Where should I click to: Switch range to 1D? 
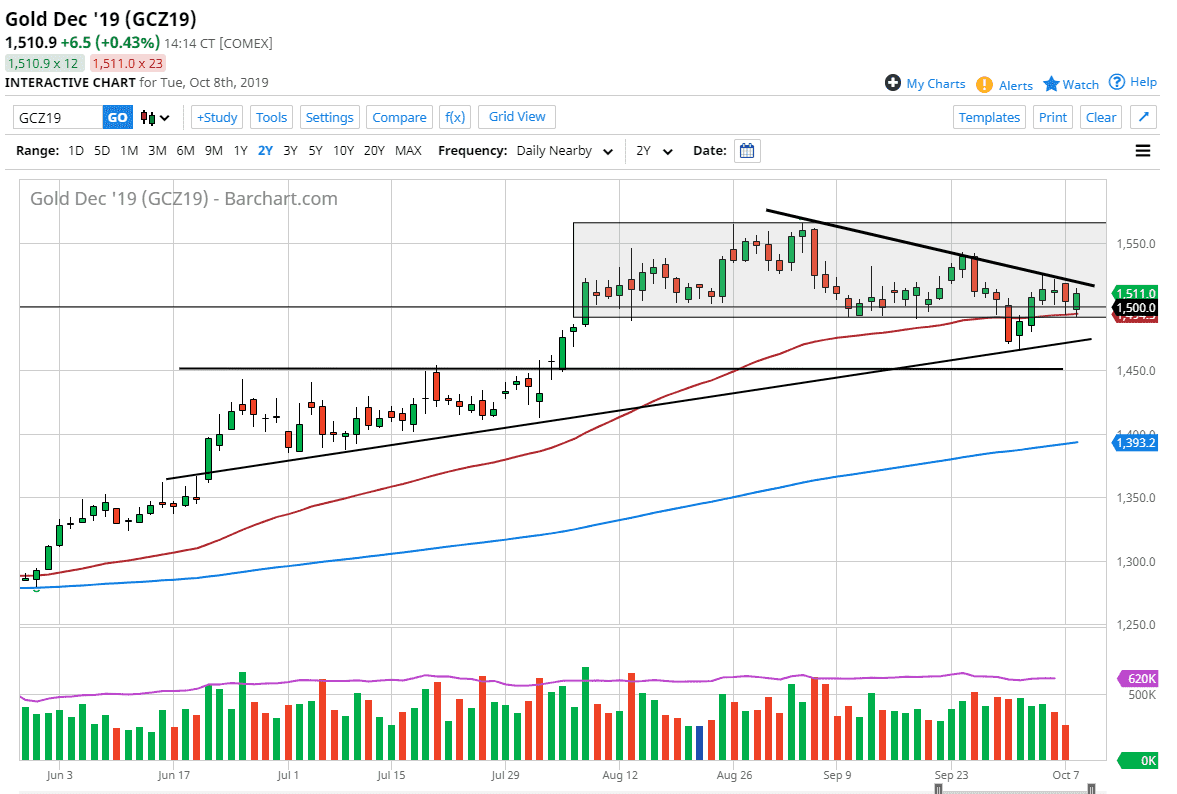(75, 150)
